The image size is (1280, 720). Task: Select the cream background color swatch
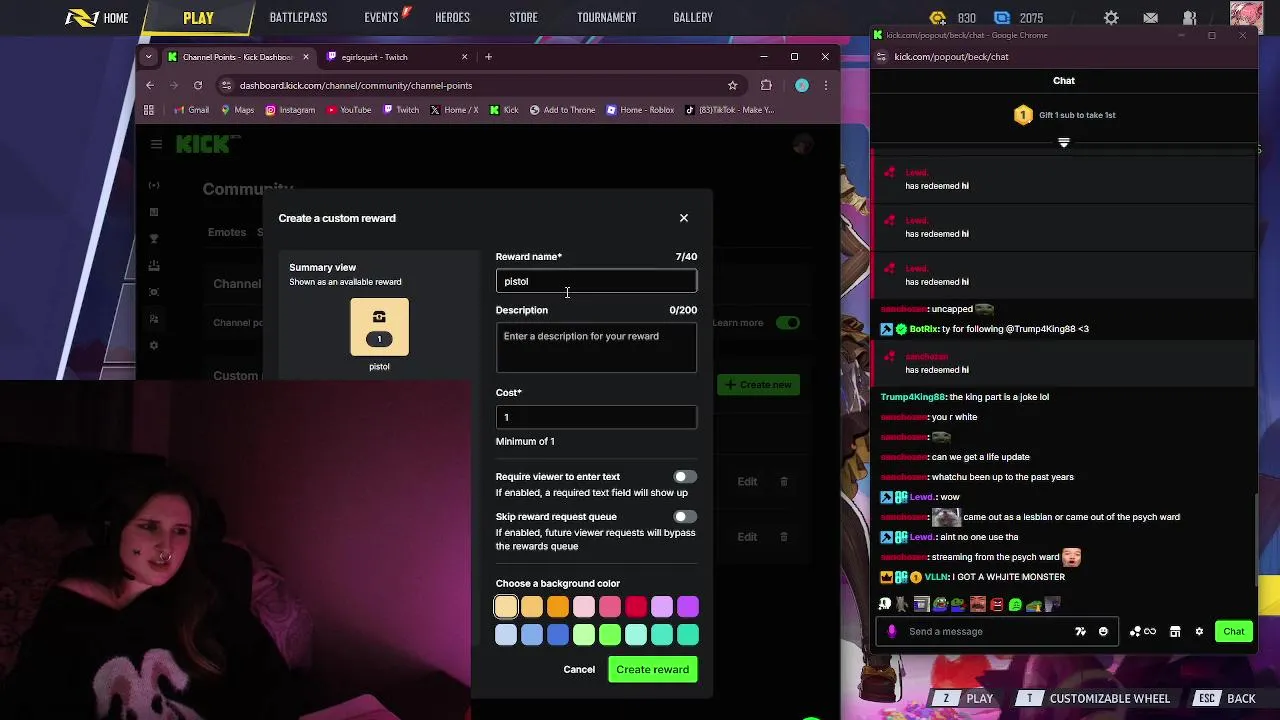coord(506,607)
